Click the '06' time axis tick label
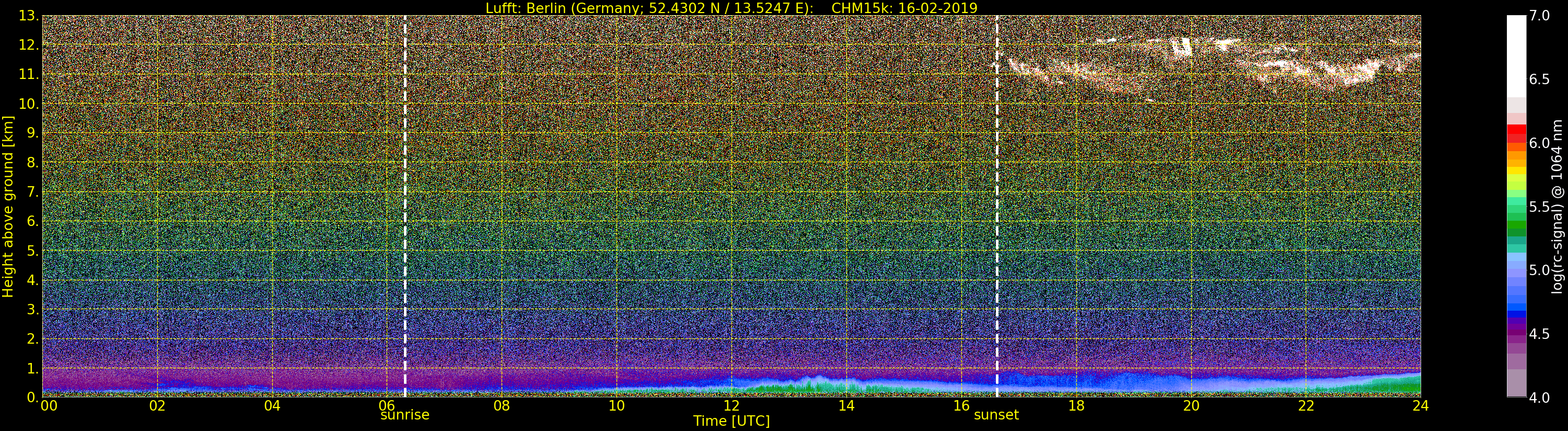Image resolution: width=1568 pixels, height=431 pixels. 387,406
